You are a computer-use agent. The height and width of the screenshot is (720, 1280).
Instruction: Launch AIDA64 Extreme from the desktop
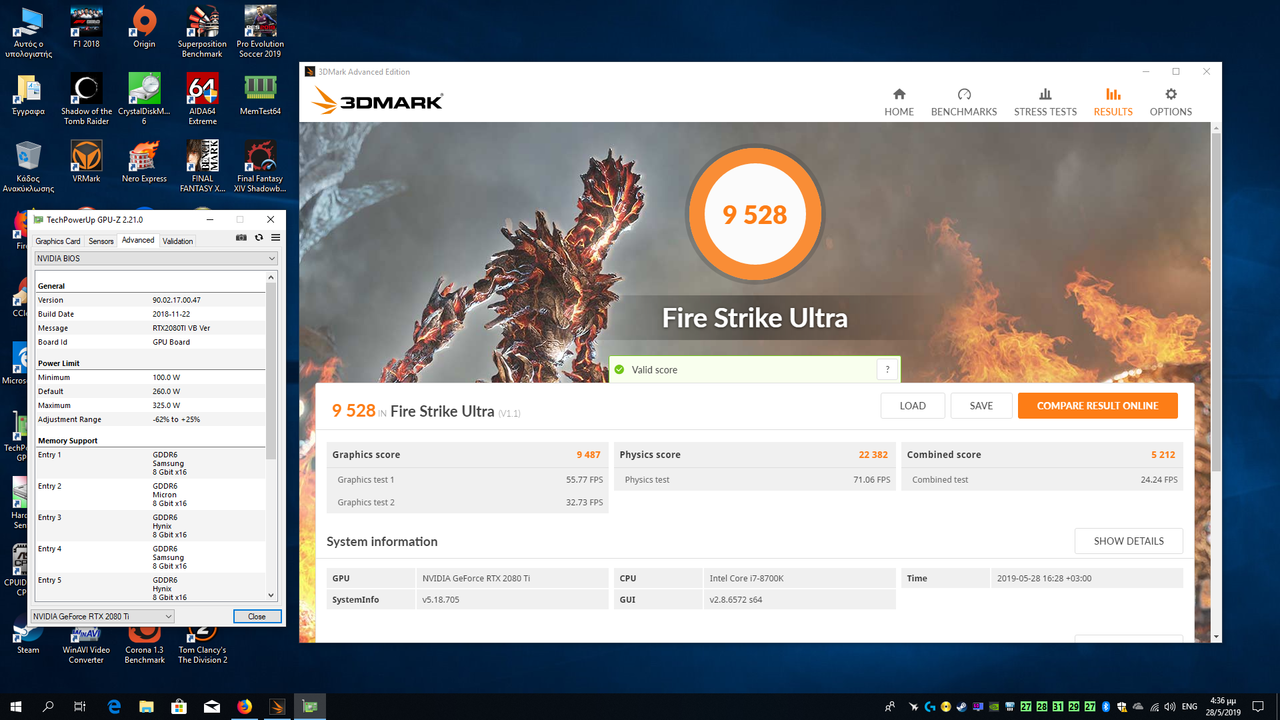coord(202,99)
